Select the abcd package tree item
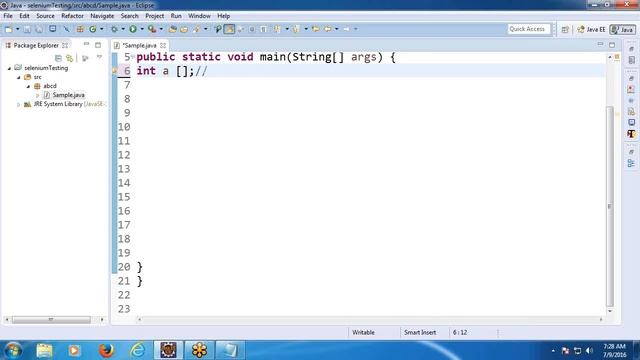 [x=50, y=86]
